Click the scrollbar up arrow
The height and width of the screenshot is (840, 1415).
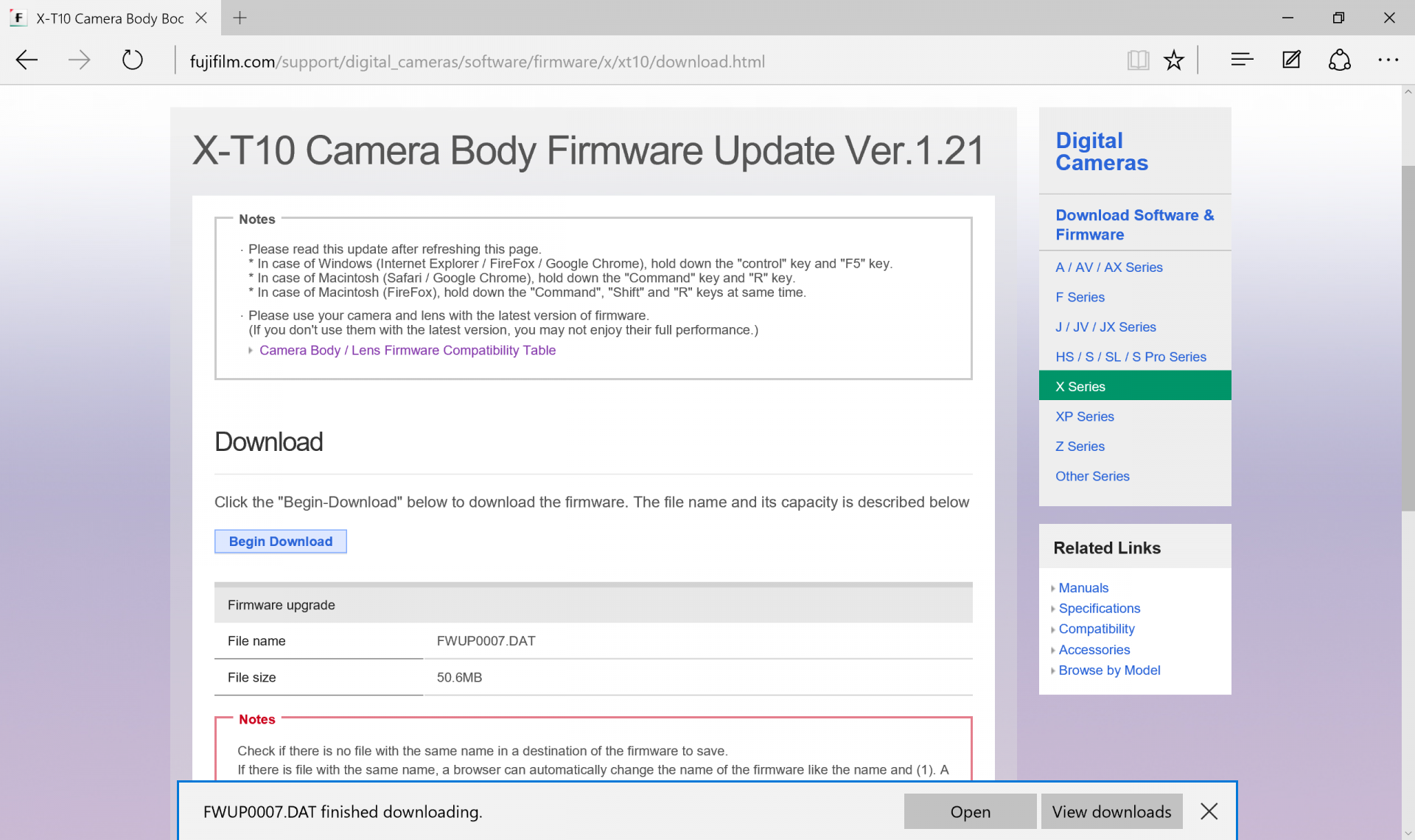point(1408,92)
